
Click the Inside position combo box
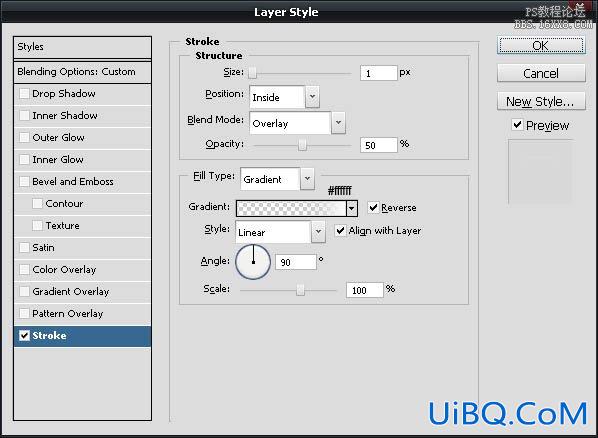(x=284, y=97)
